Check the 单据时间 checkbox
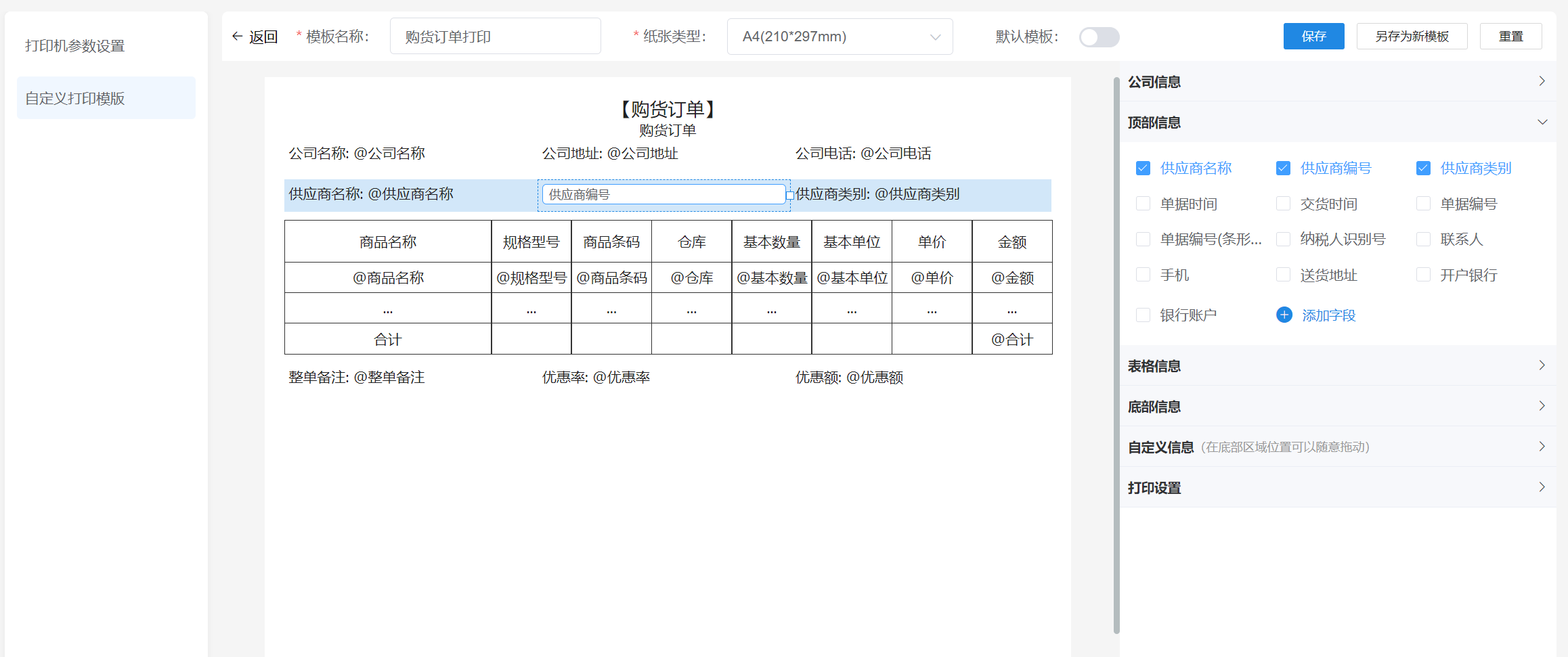The height and width of the screenshot is (657, 1568). pyautogui.click(x=1143, y=204)
